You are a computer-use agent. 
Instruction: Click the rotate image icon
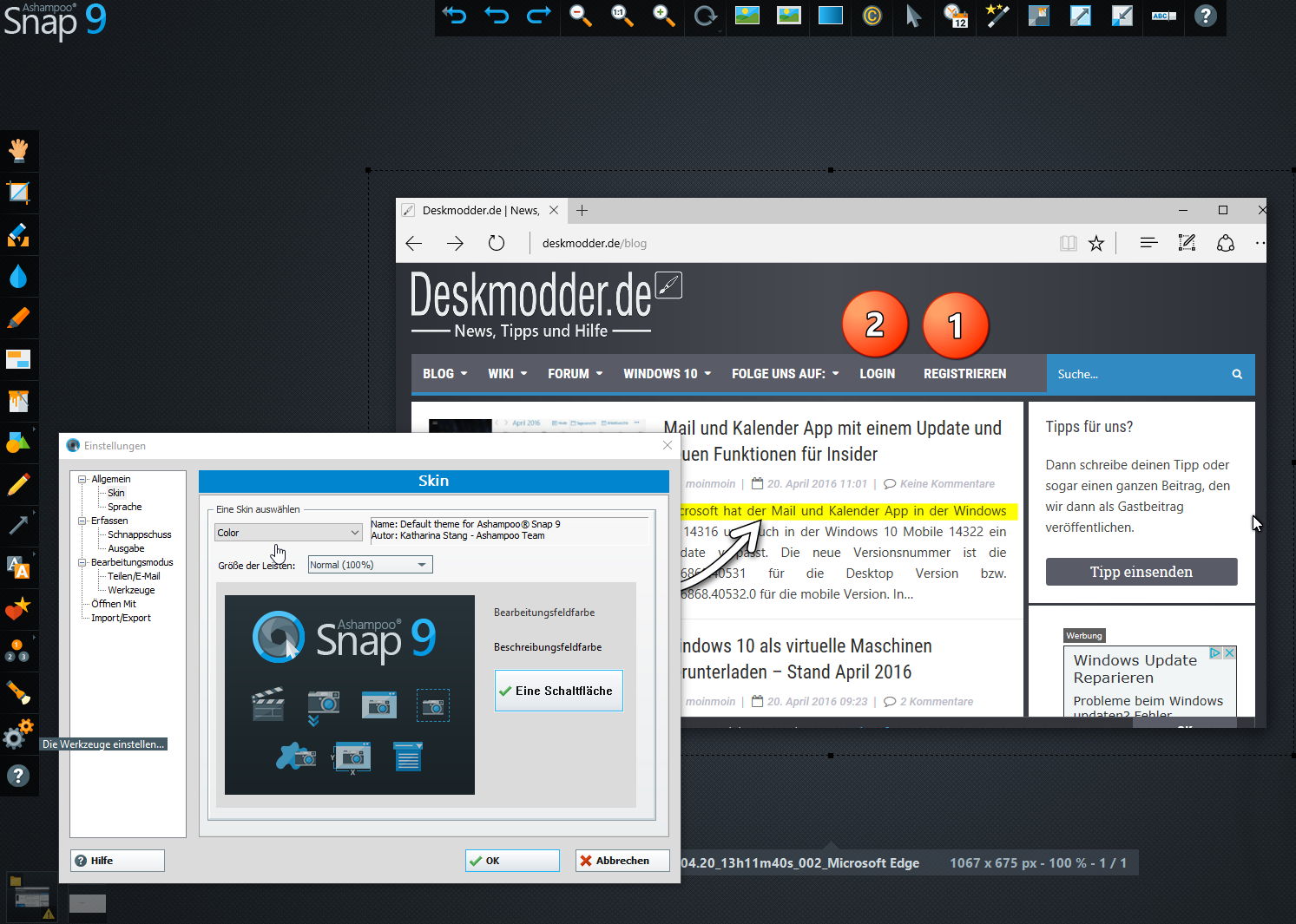click(706, 16)
